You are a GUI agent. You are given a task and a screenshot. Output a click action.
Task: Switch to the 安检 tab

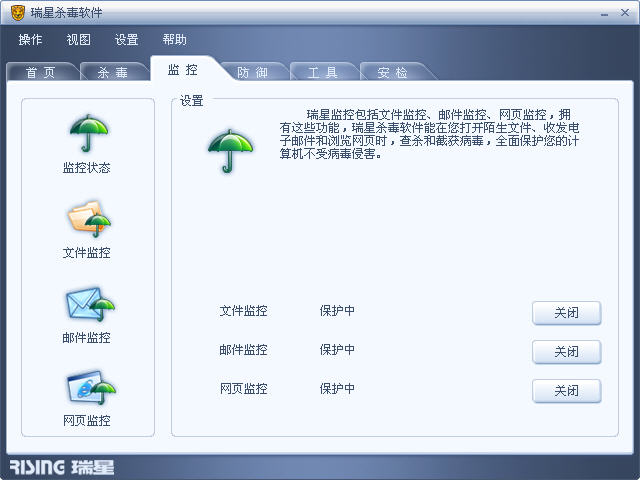click(393, 72)
